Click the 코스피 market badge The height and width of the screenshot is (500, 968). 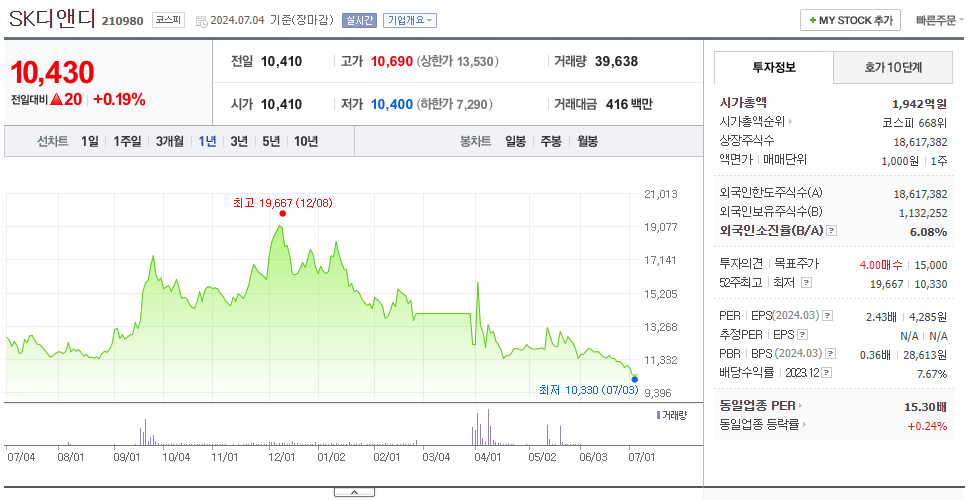click(169, 20)
